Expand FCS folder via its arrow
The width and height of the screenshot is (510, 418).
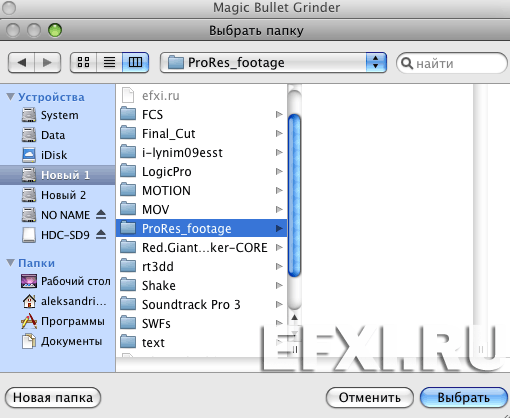[x=279, y=115]
